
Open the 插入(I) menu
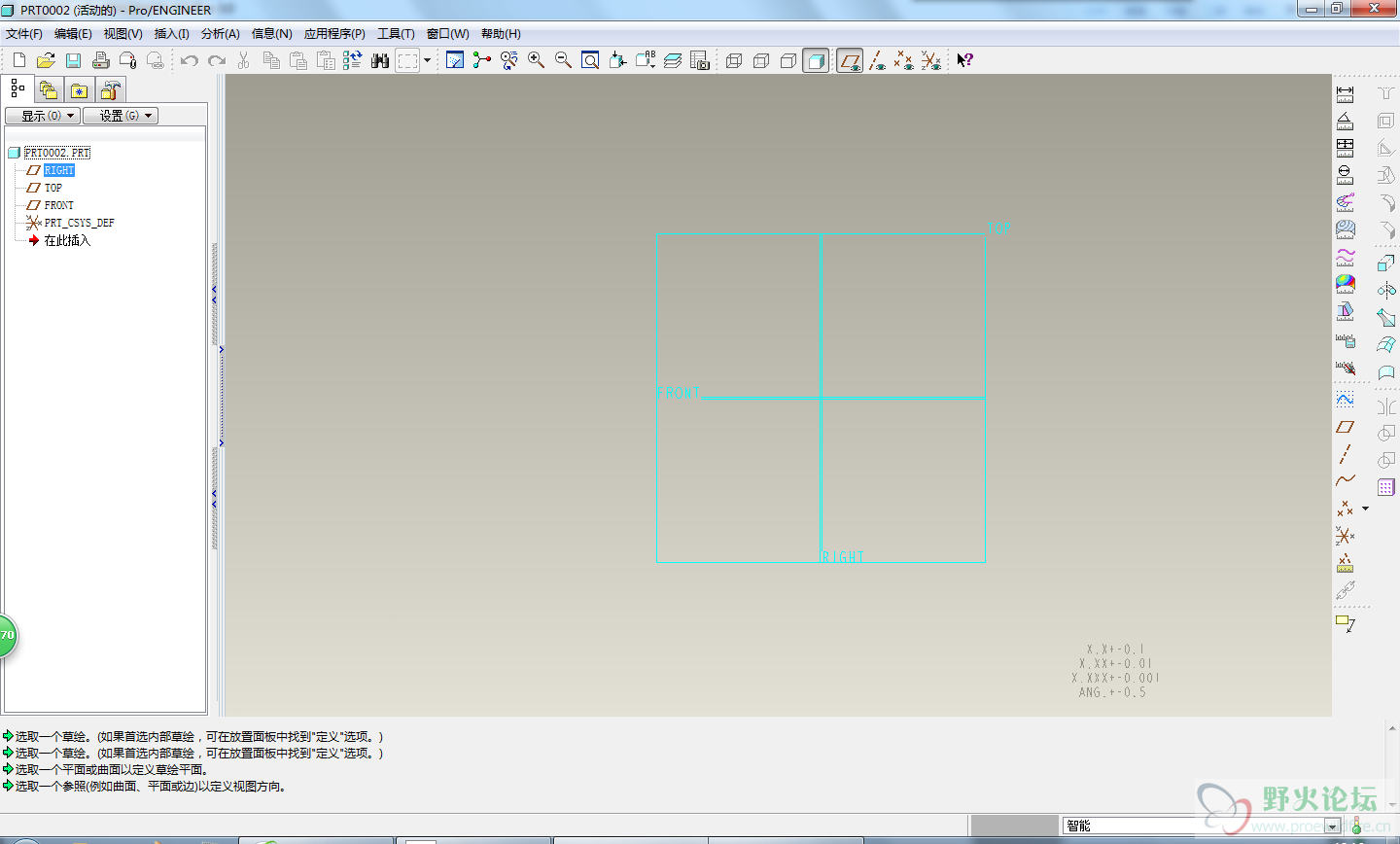[x=172, y=34]
